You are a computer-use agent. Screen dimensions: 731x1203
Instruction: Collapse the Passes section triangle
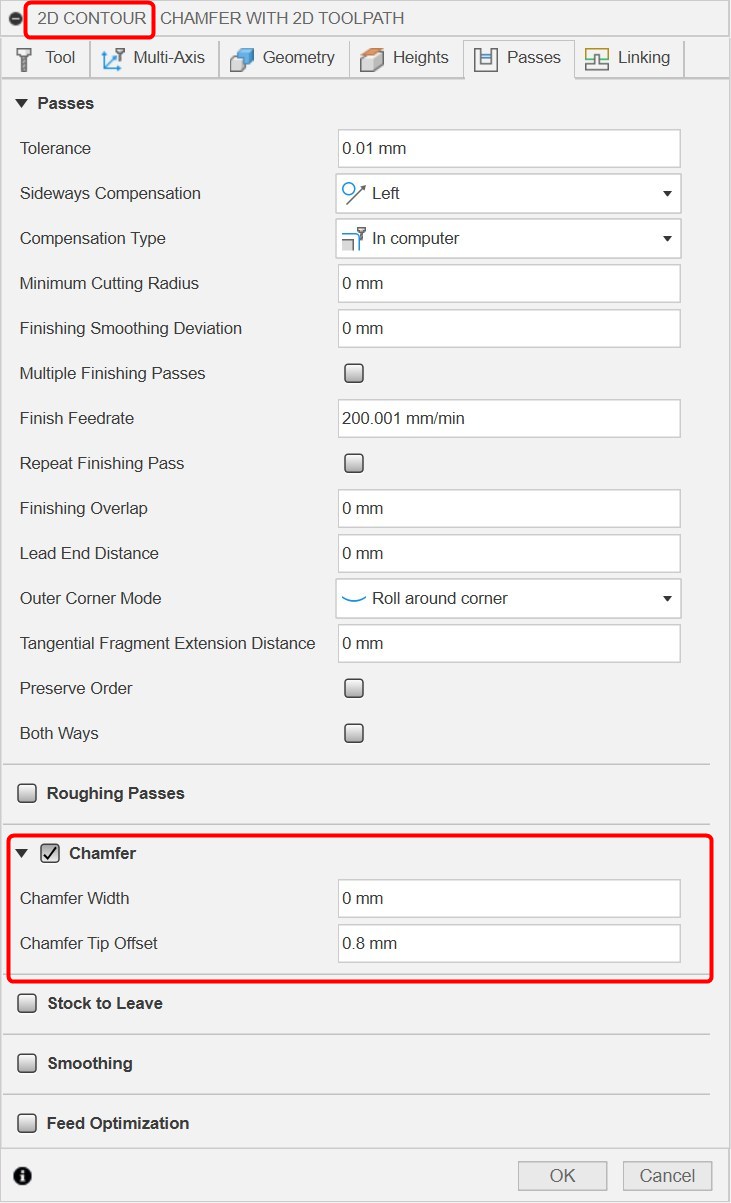[x=22, y=103]
